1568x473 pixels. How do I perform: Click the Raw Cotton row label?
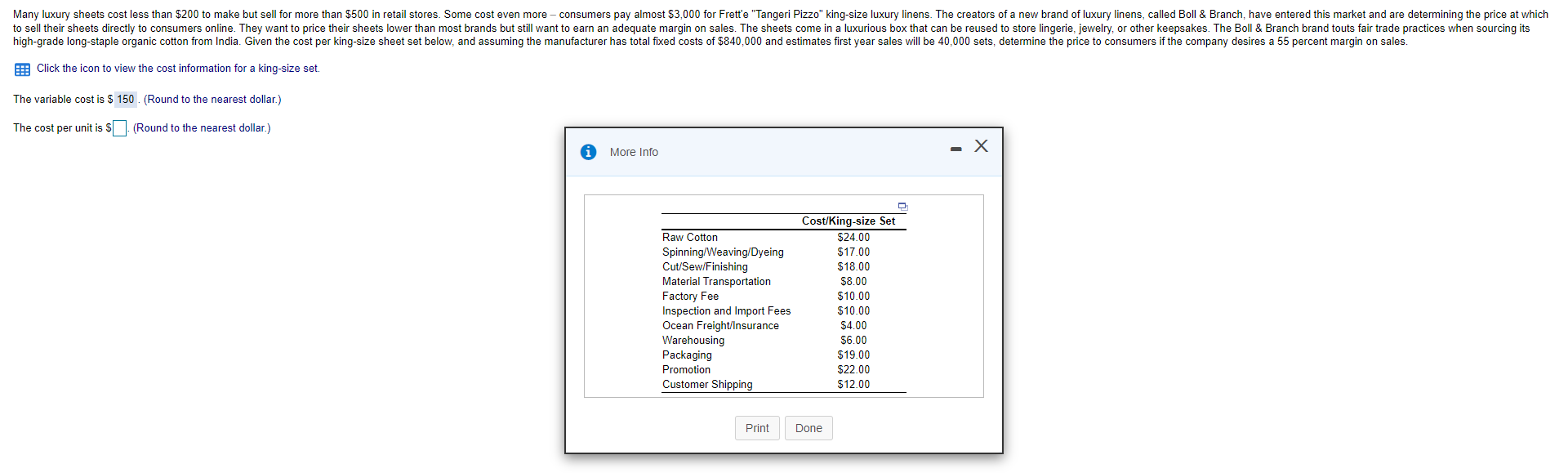tap(690, 238)
